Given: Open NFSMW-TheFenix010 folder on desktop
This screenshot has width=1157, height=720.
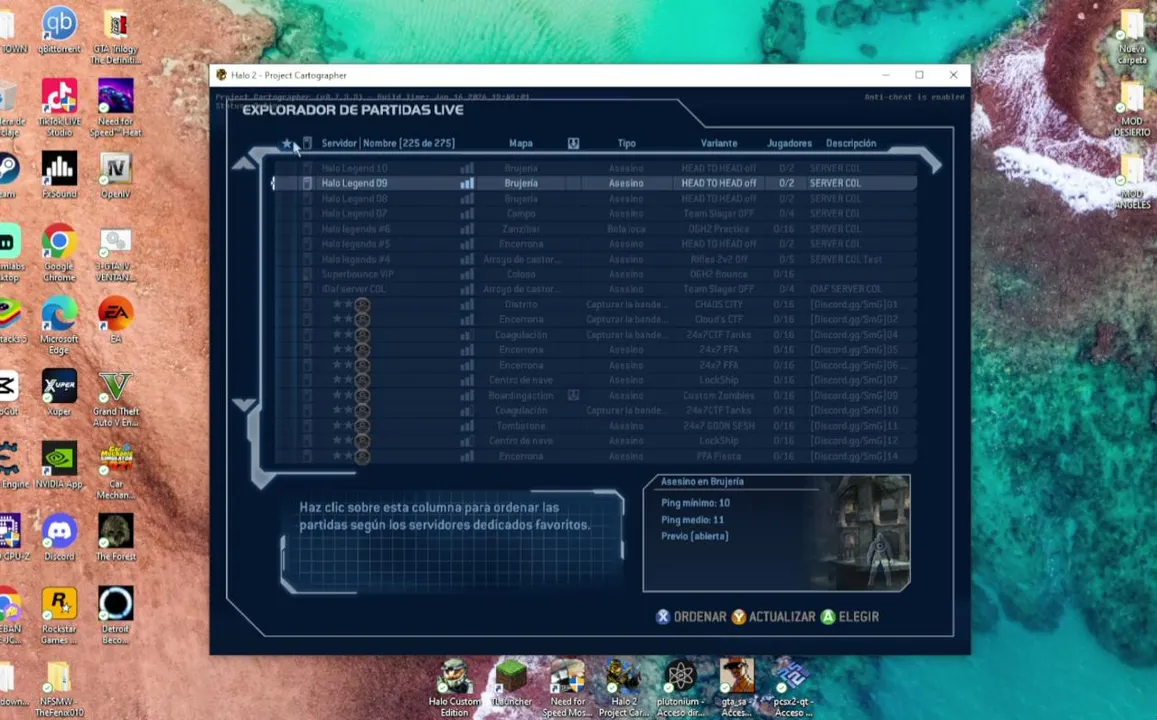Looking at the screenshot, I should pyautogui.click(x=59, y=689).
